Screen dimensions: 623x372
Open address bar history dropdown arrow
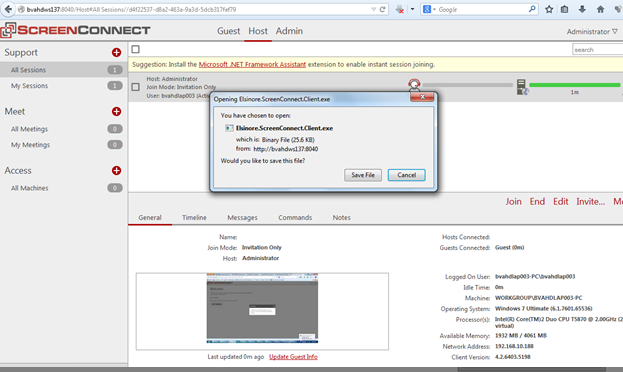pos(373,9)
